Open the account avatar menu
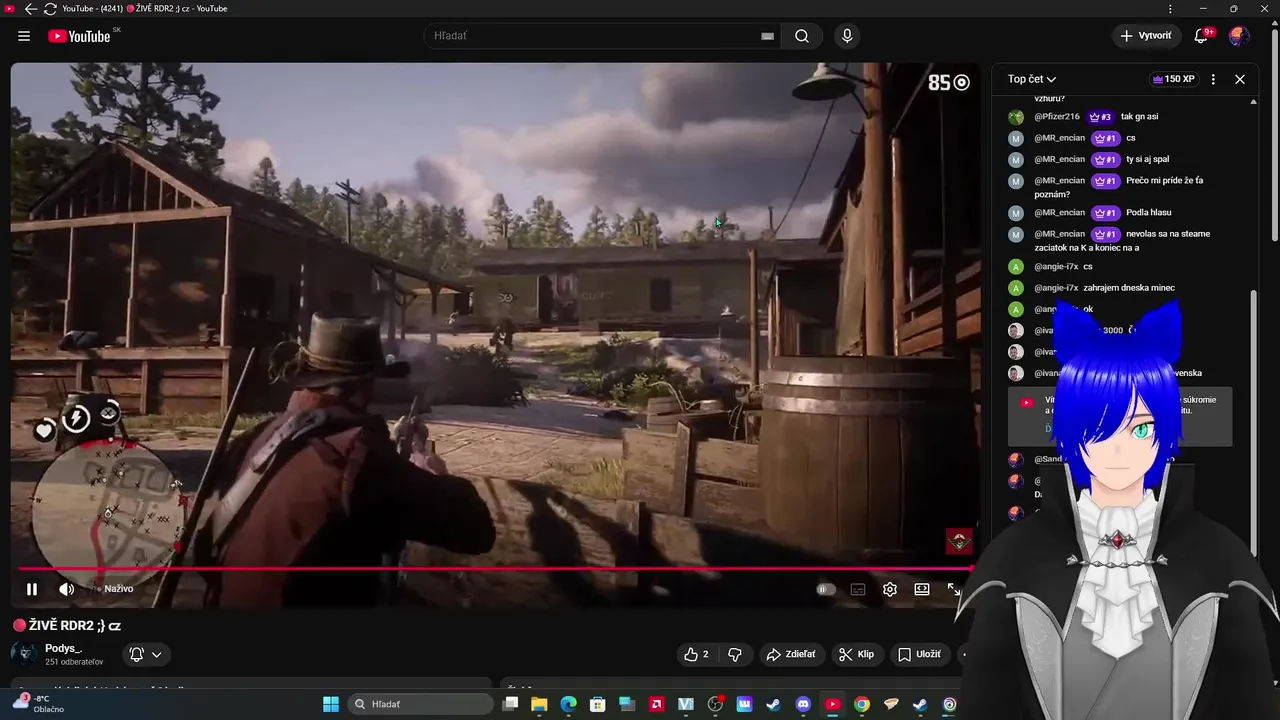The height and width of the screenshot is (720, 1280). pyautogui.click(x=1239, y=36)
